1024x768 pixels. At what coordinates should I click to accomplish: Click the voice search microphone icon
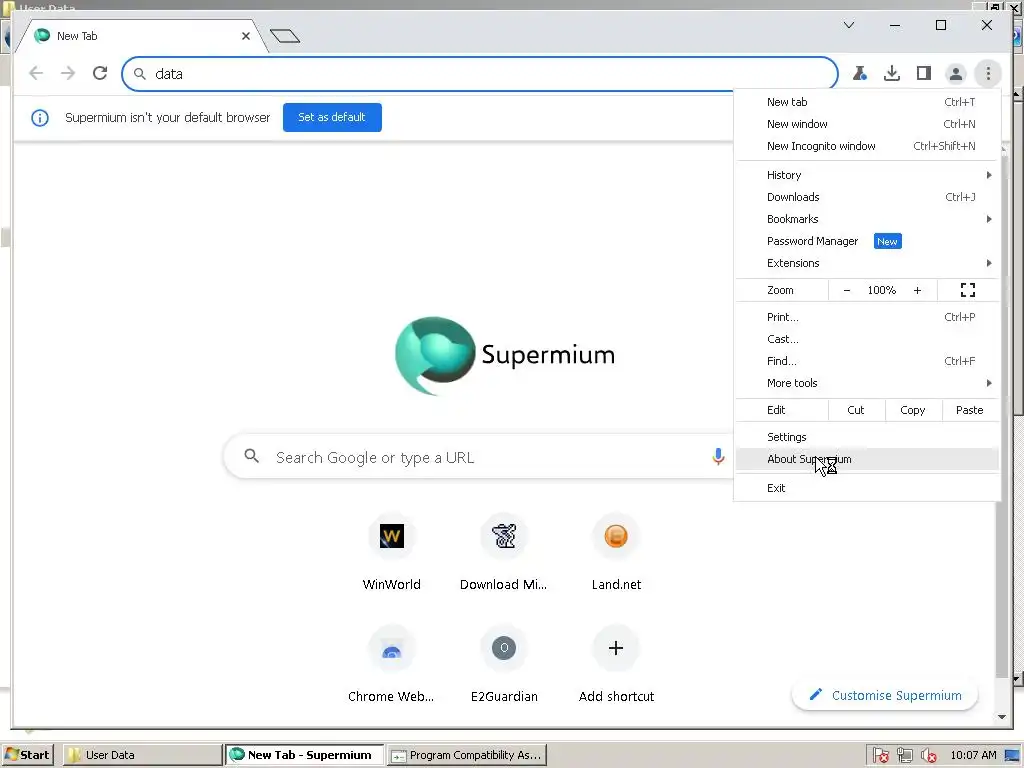[718, 456]
